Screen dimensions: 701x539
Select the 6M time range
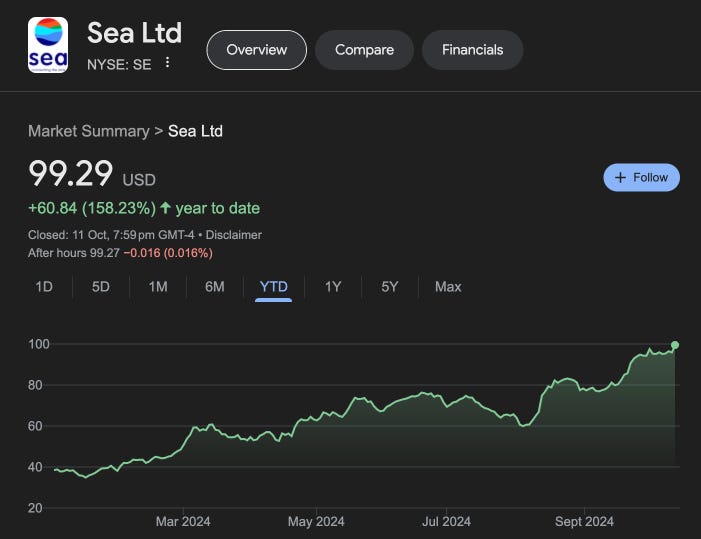pyautogui.click(x=215, y=287)
